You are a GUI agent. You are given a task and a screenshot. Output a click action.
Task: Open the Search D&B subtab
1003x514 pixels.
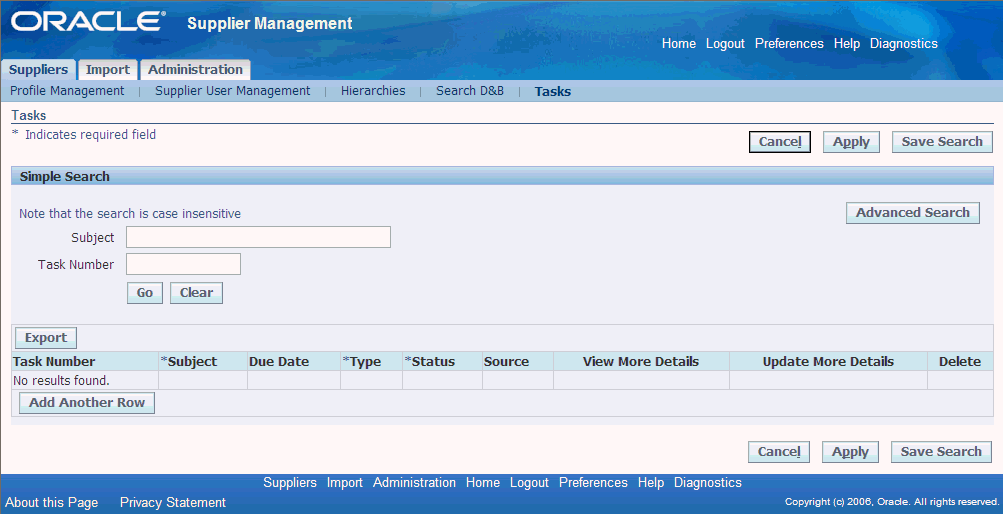470,91
